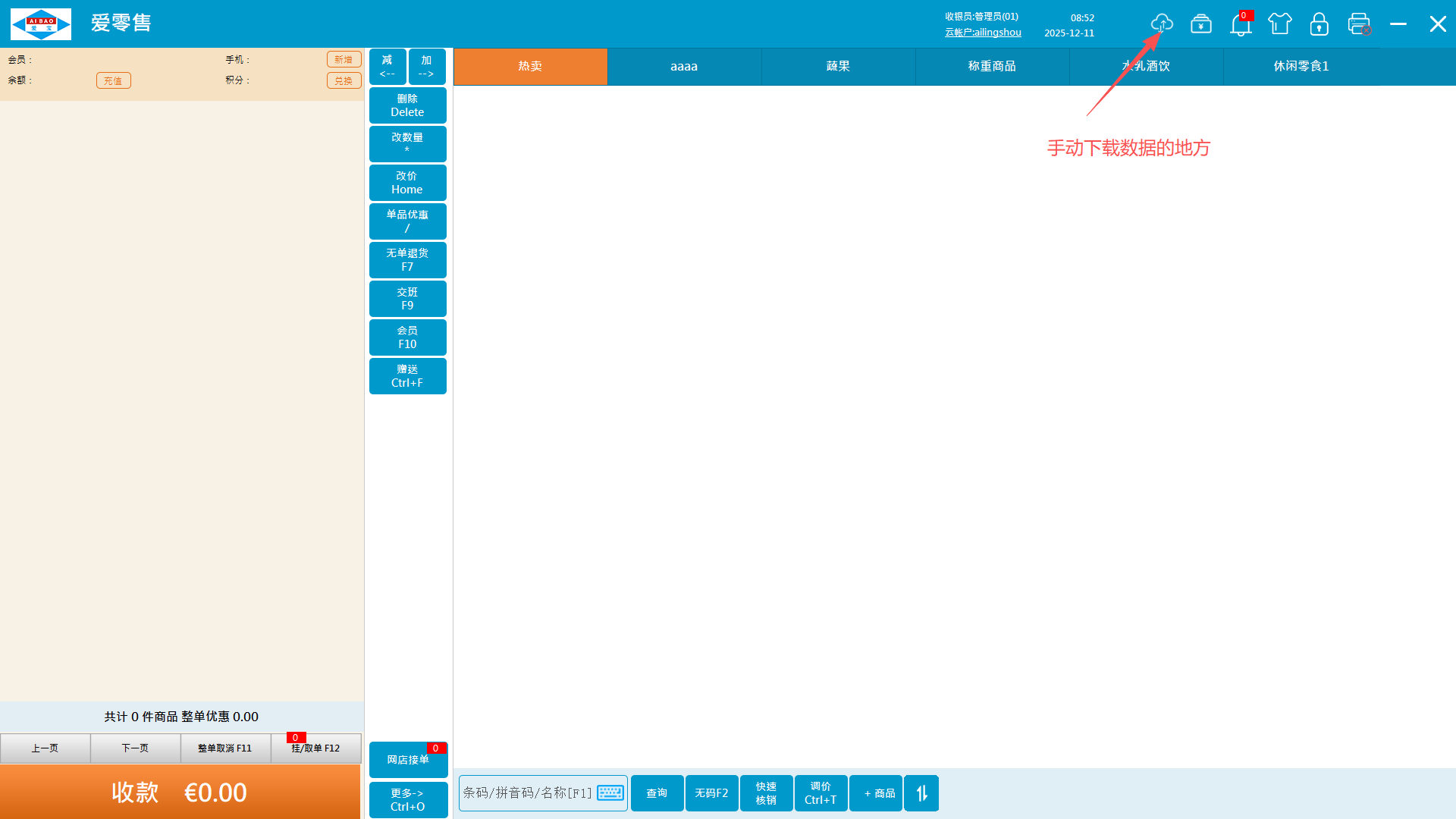Open the notifications bell icon
Viewport: 1456px width, 819px height.
coord(1240,26)
